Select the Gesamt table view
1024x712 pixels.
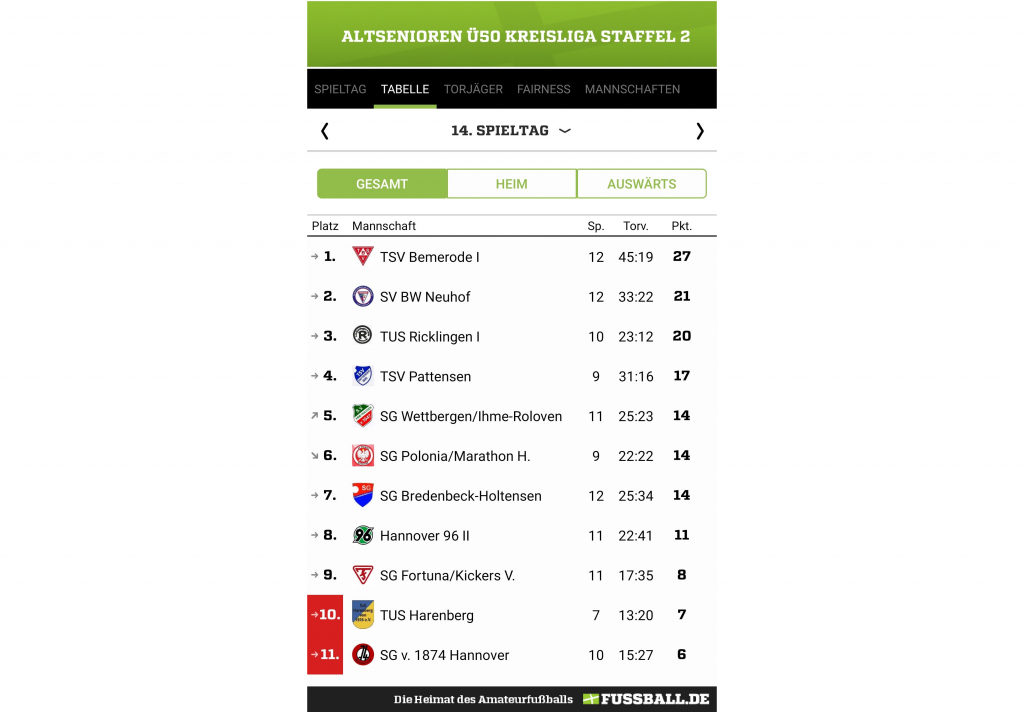382,184
